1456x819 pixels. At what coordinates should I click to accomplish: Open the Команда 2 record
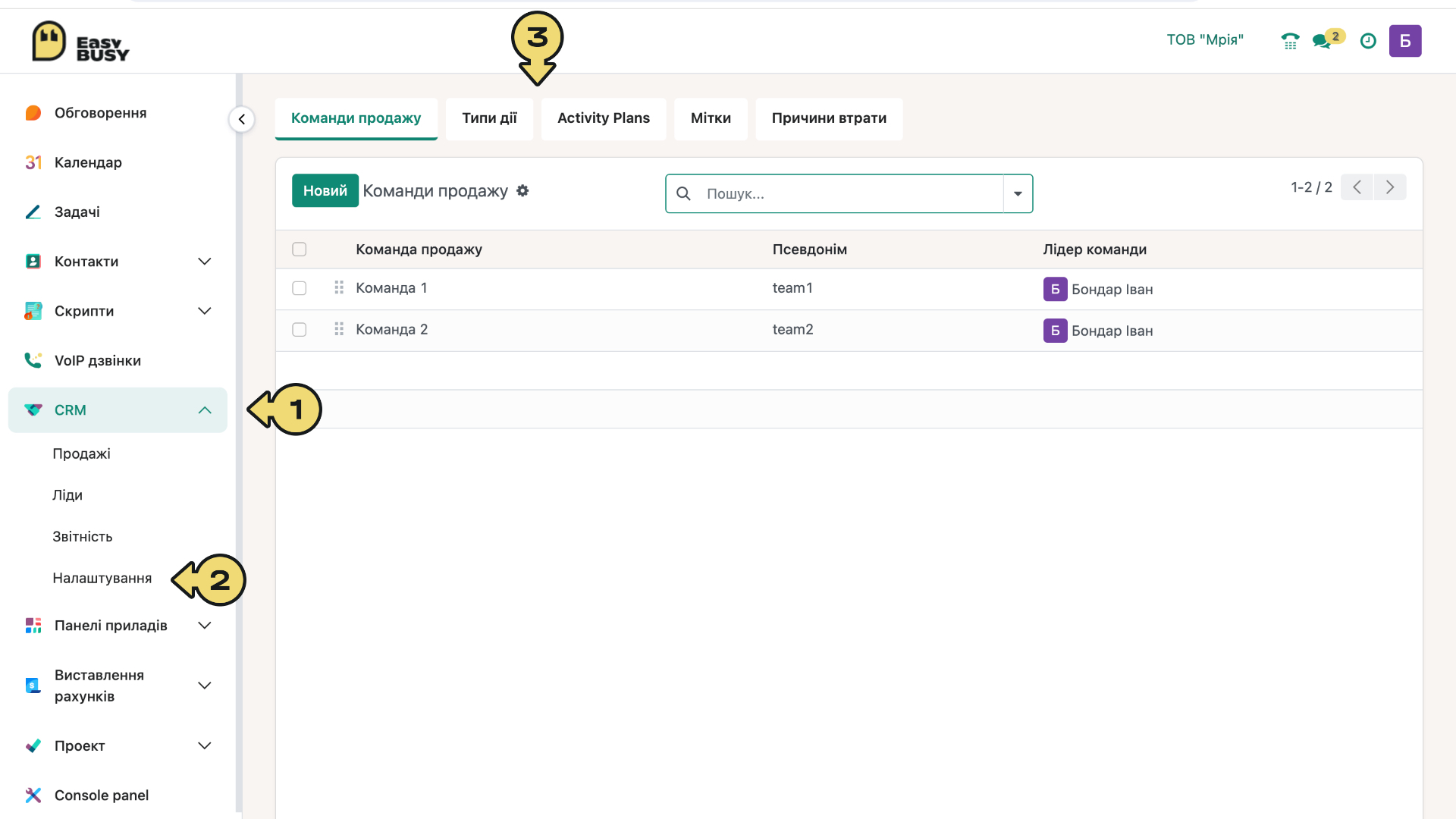pyautogui.click(x=391, y=329)
